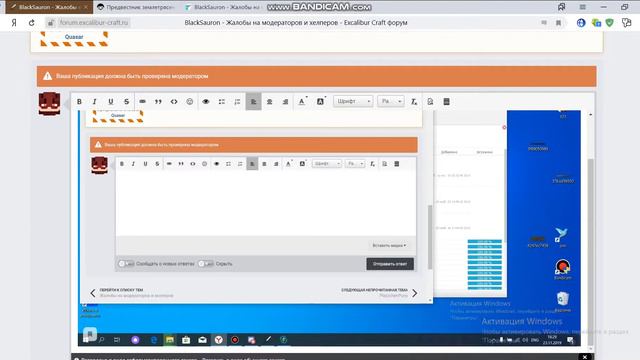Click the red record taskbar icon in nested screenshot
Screen dimensions: 640x360
point(235,340)
